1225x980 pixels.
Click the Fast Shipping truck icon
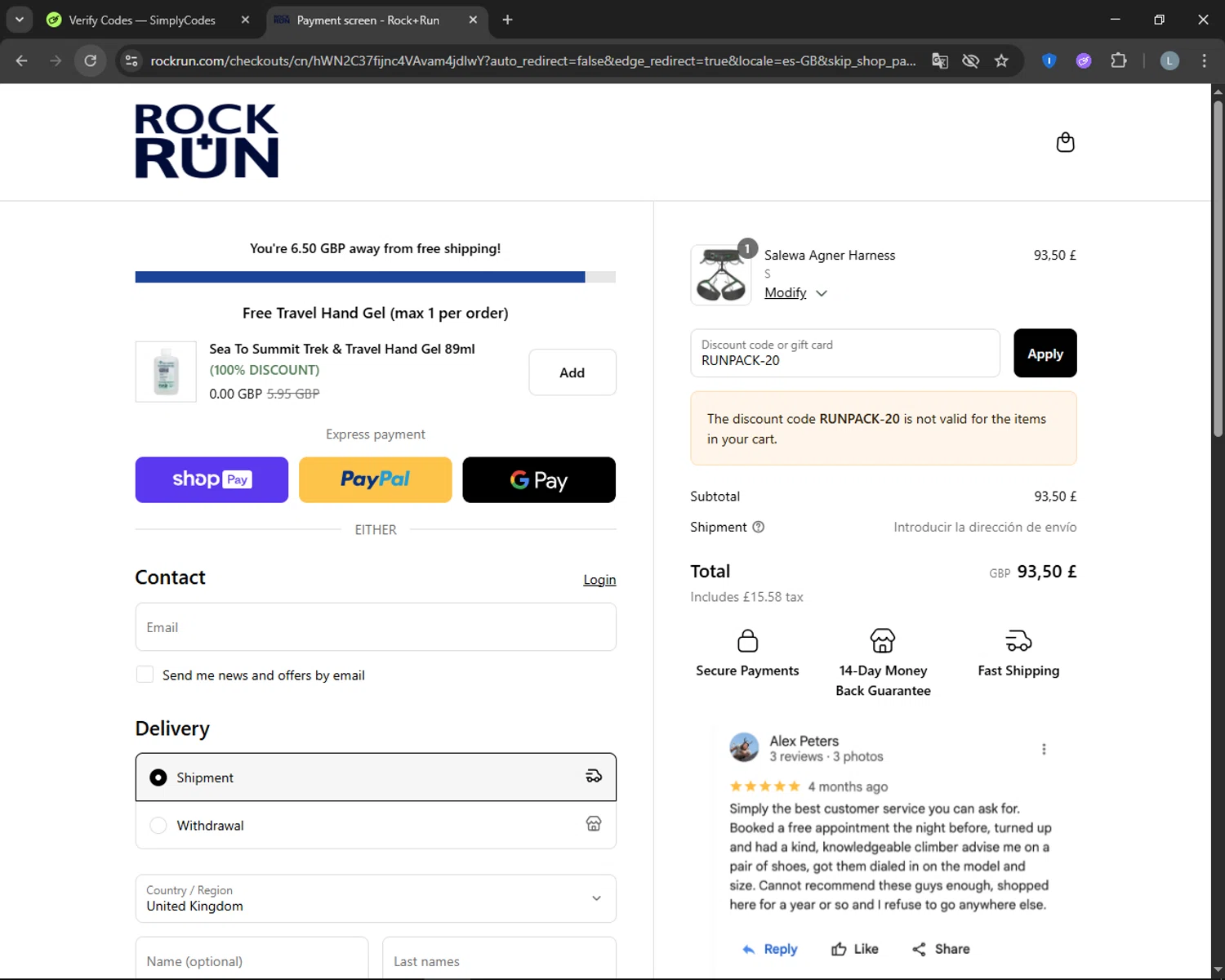point(1018,640)
